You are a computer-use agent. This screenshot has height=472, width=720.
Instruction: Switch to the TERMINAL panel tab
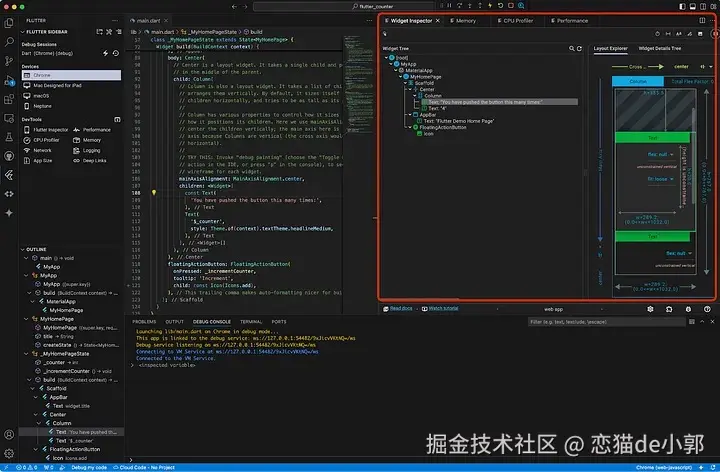(x=251, y=322)
